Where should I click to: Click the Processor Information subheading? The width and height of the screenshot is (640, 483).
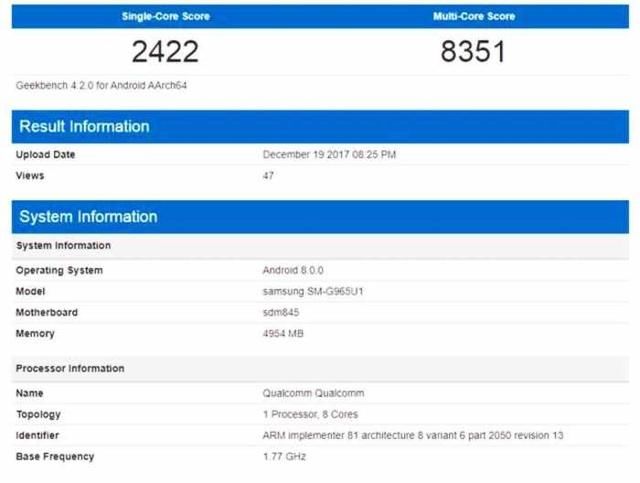(69, 369)
